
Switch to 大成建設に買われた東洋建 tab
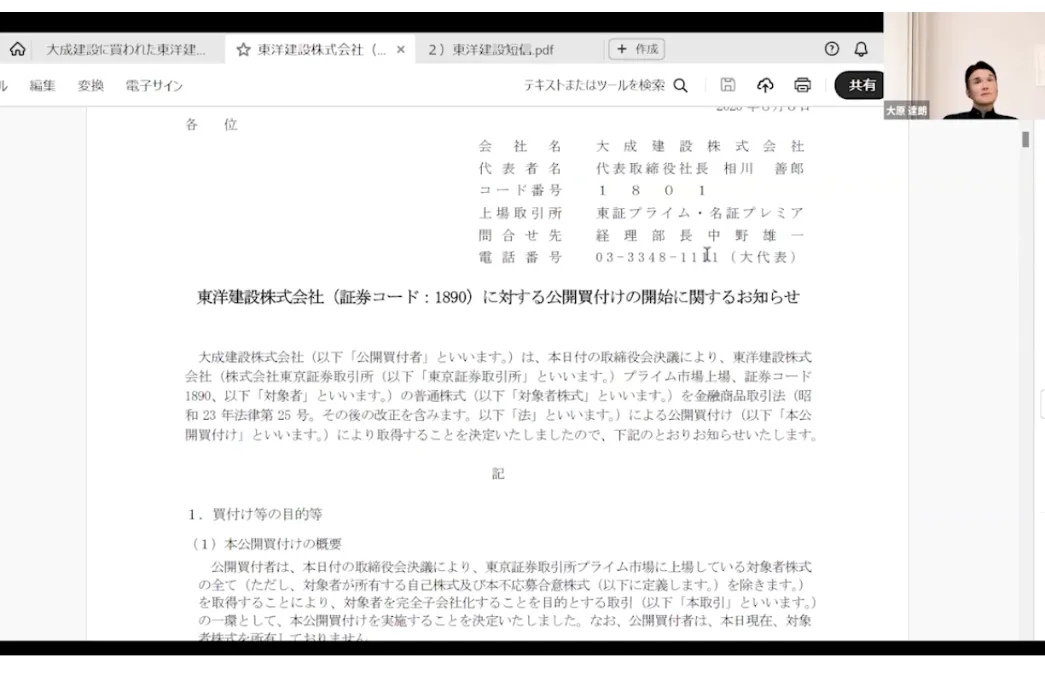point(125,49)
